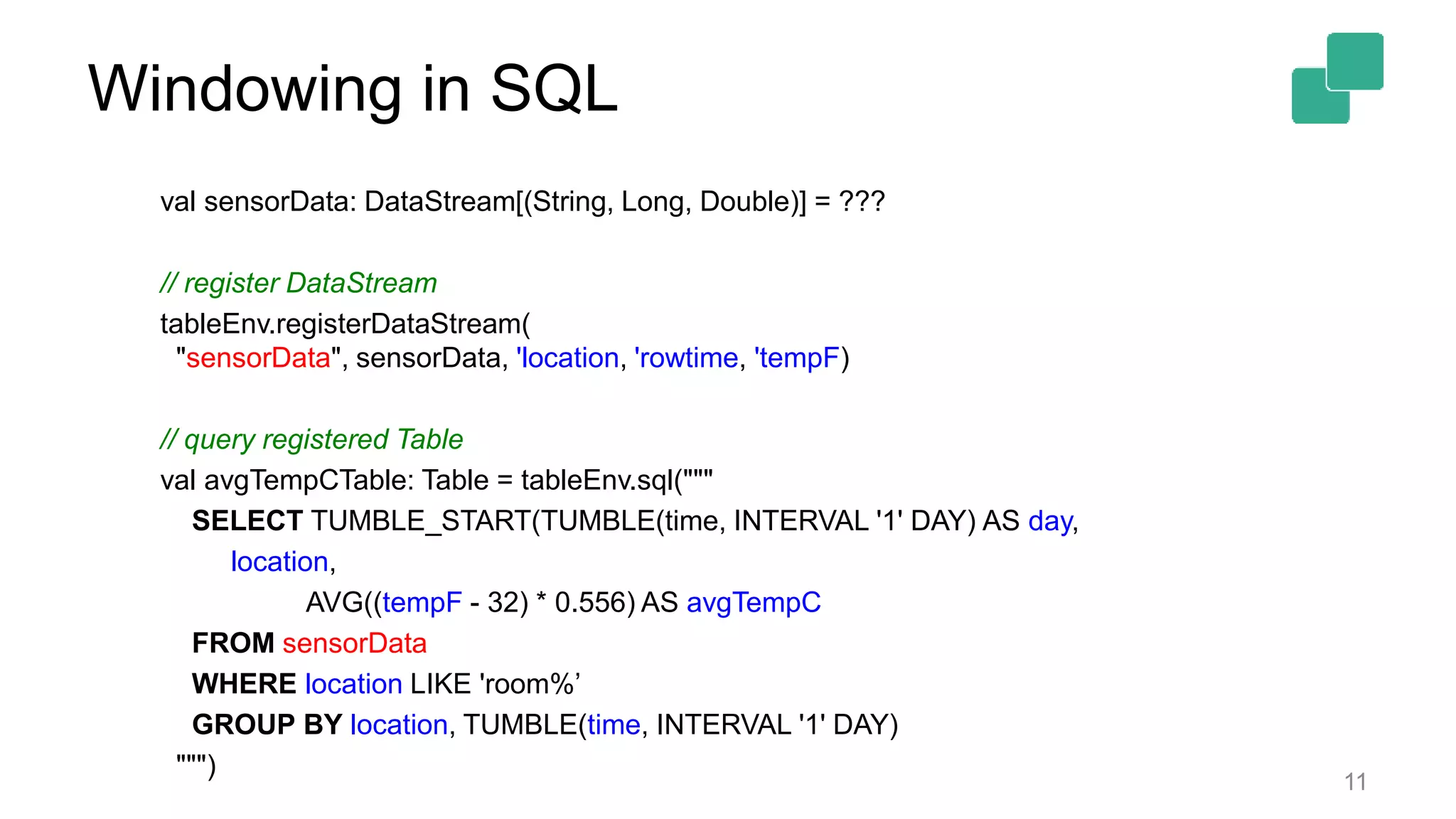Click the blue 'tempF field symbol
The width and height of the screenshot is (1456, 819).
point(797,358)
